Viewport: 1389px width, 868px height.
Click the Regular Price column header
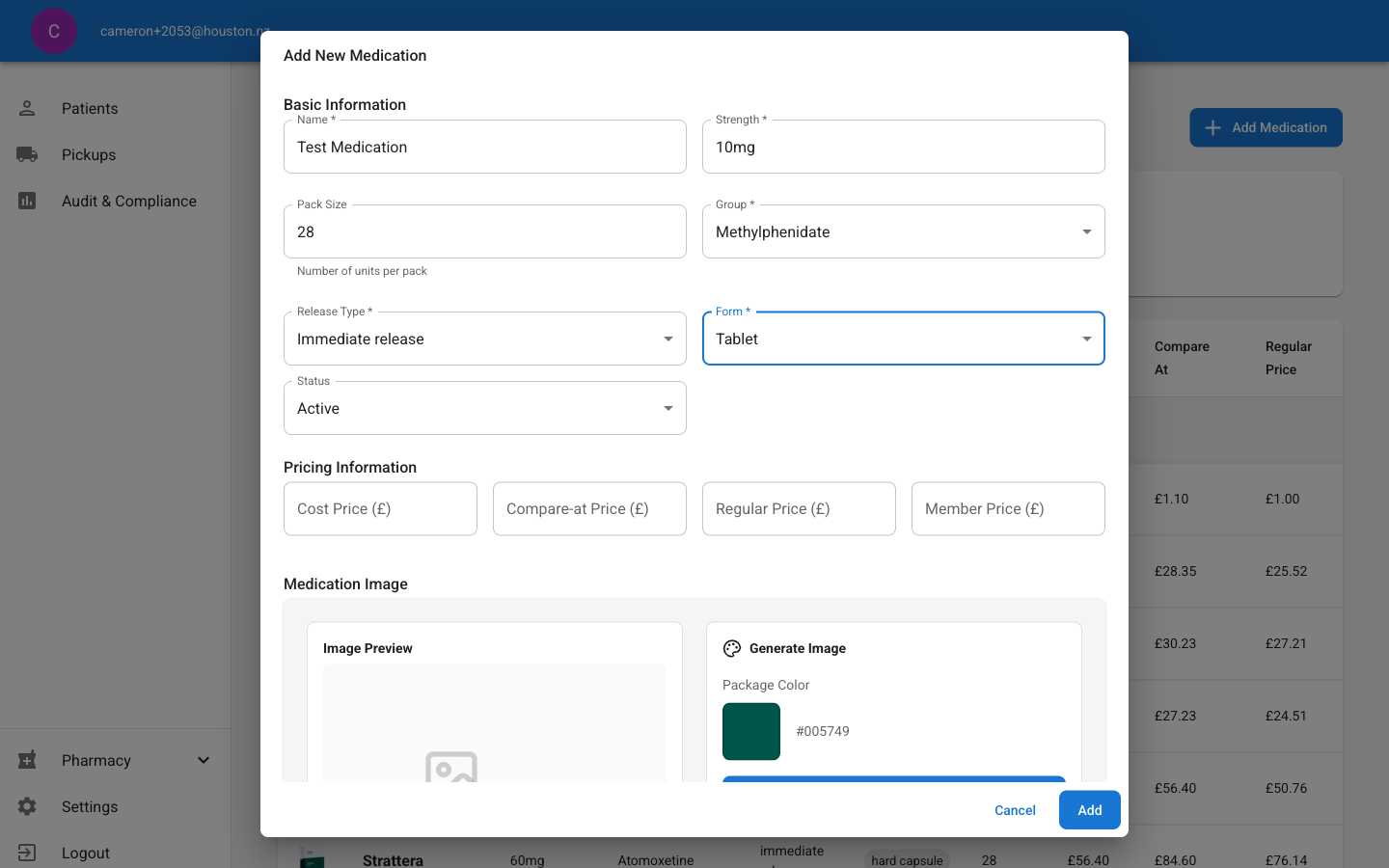(x=1289, y=358)
